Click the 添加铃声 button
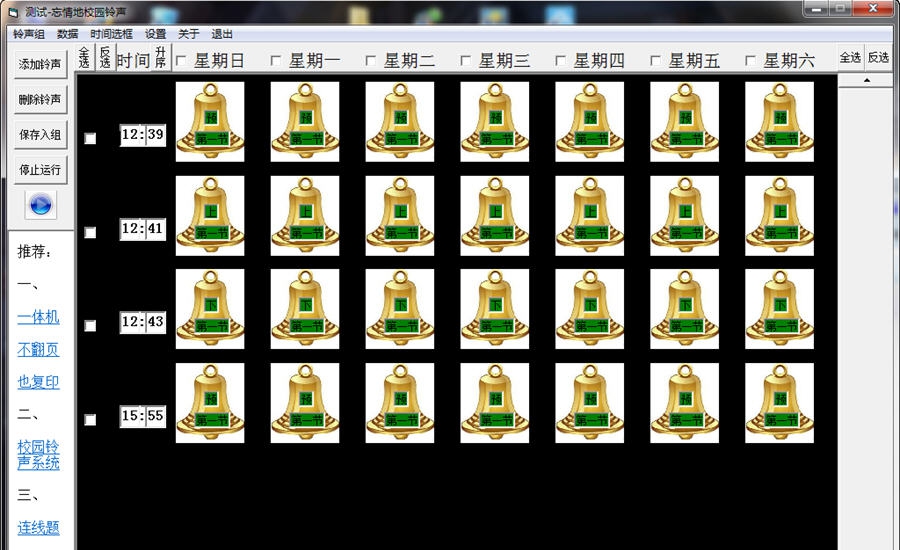The width and height of the screenshot is (900, 550). point(40,64)
